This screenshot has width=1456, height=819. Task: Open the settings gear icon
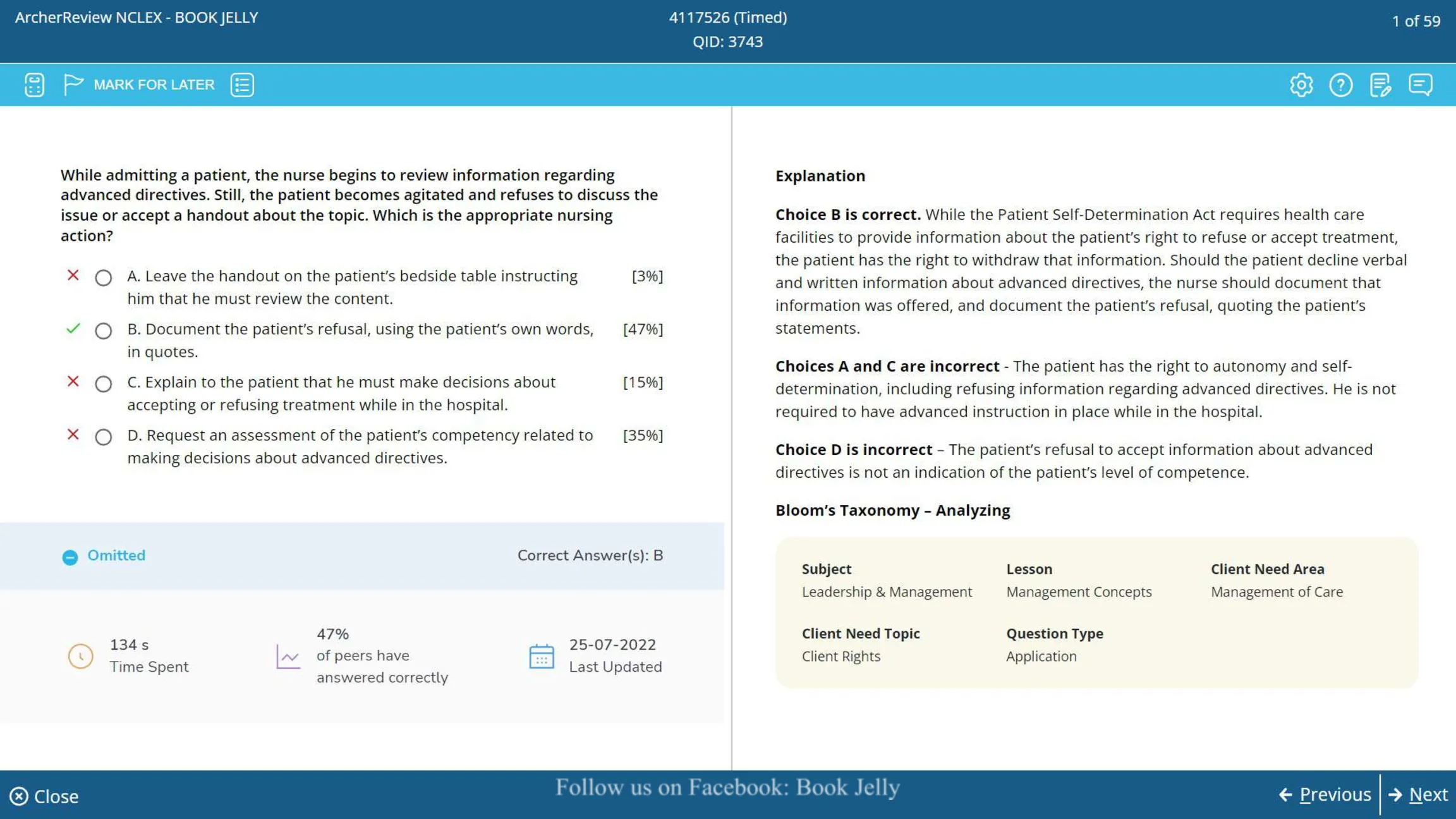1301,85
